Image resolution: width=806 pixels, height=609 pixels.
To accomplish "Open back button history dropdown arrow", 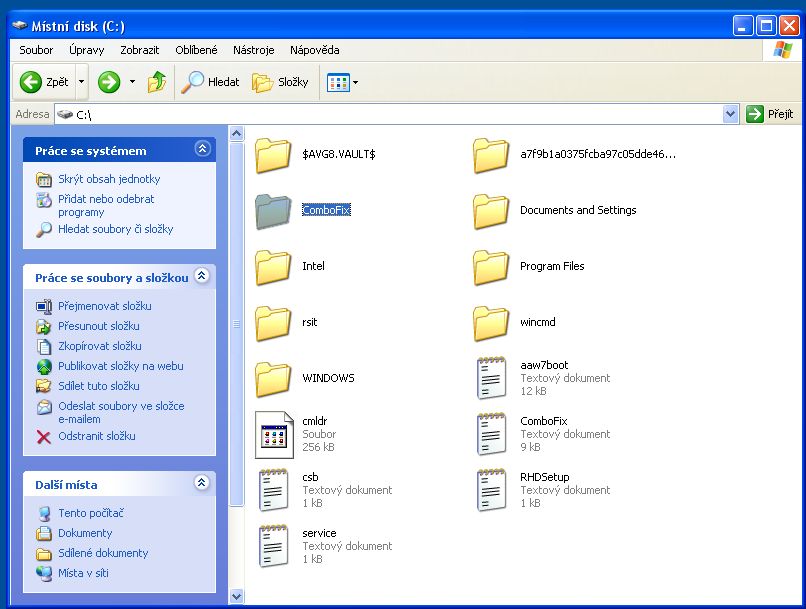I will tap(82, 82).
